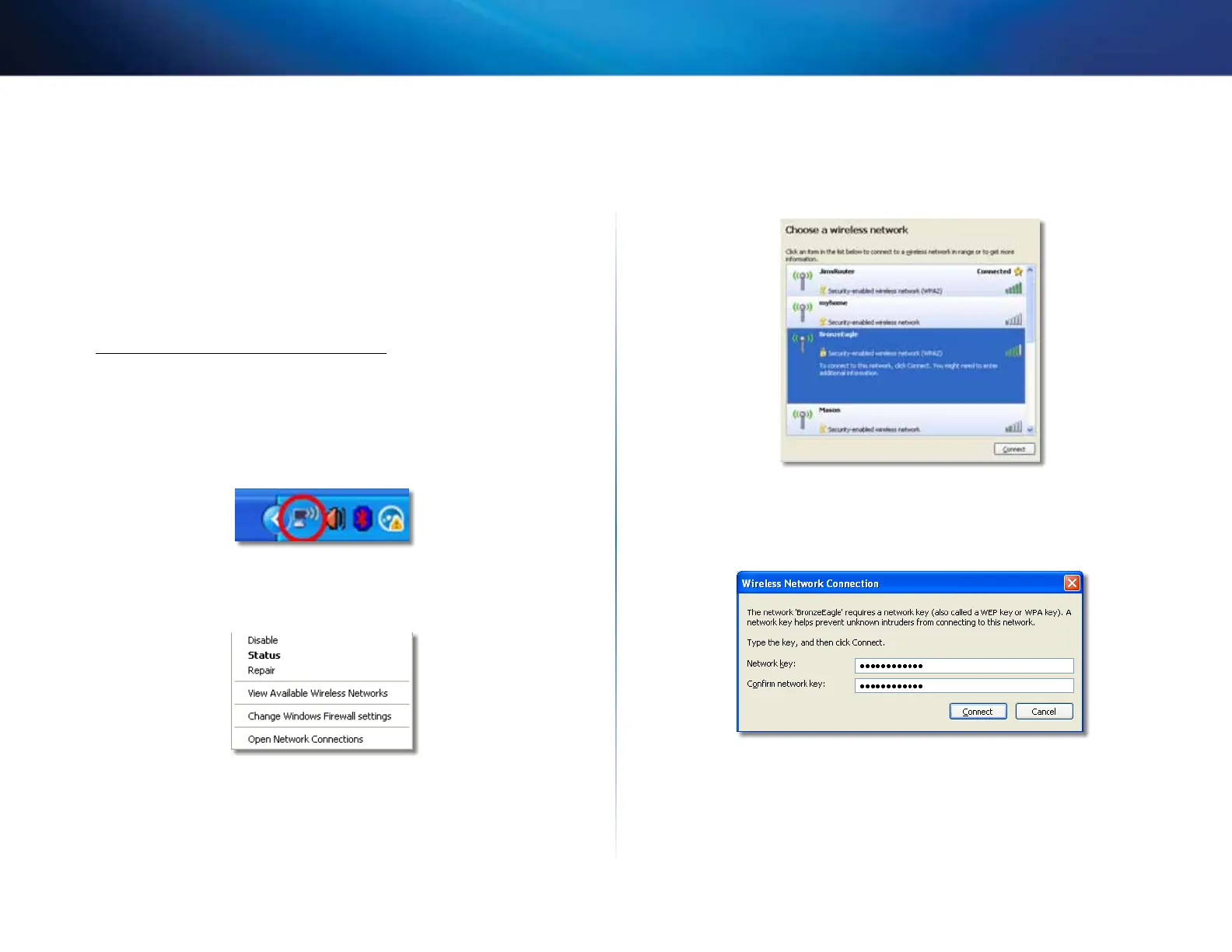Select the BronzeEagle network entry
The width and height of the screenshot is (1232, 952).
pyautogui.click(x=905, y=366)
